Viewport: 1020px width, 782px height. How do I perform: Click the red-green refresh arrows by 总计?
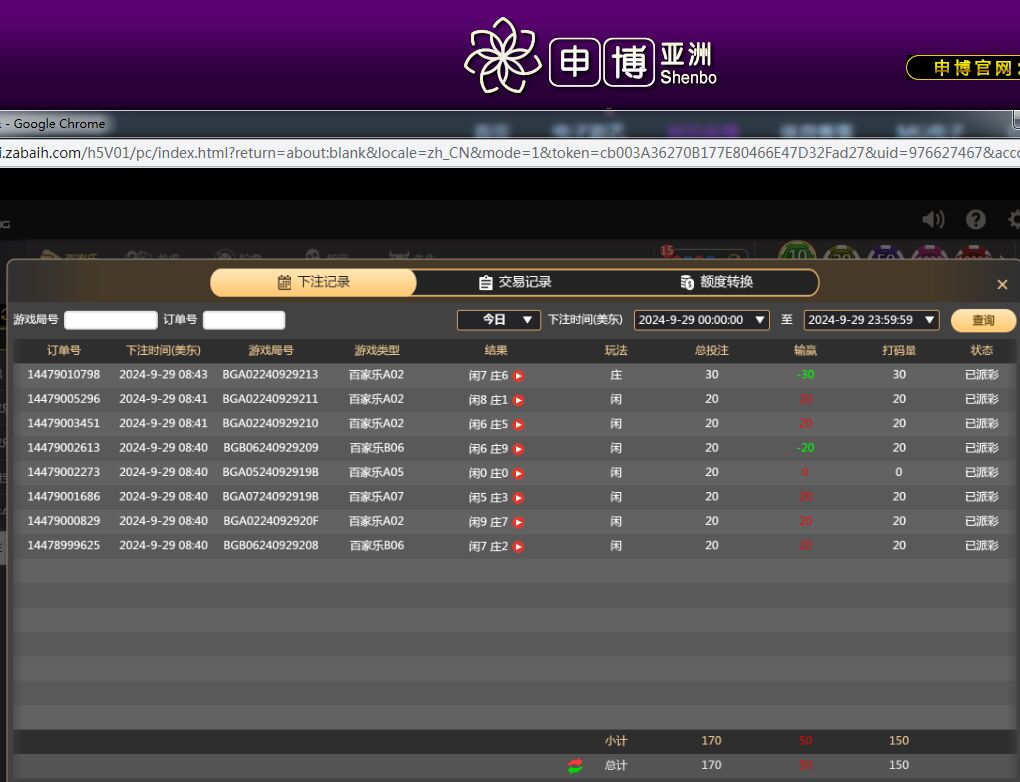click(575, 766)
